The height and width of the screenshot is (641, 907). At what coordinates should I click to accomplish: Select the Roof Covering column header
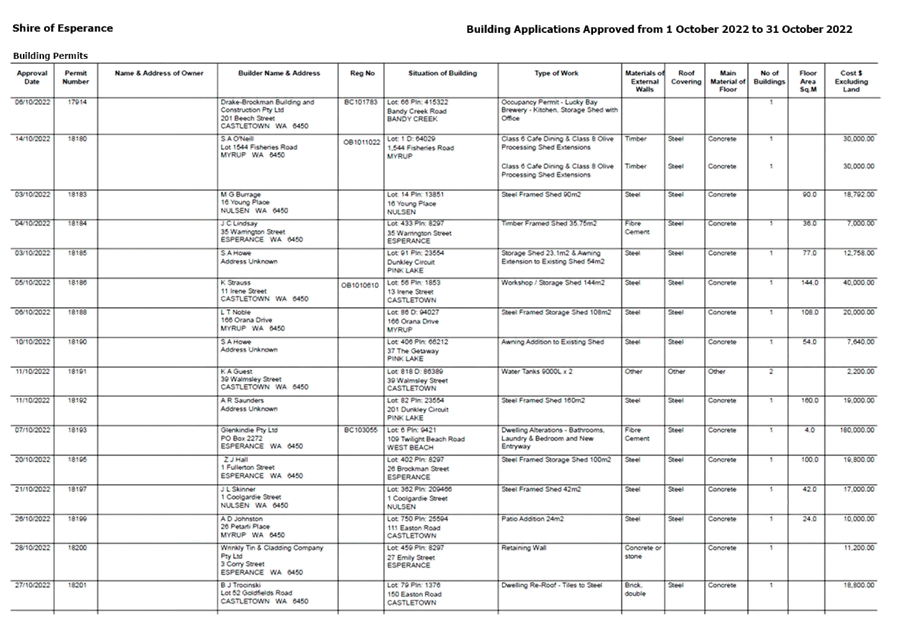click(685, 78)
